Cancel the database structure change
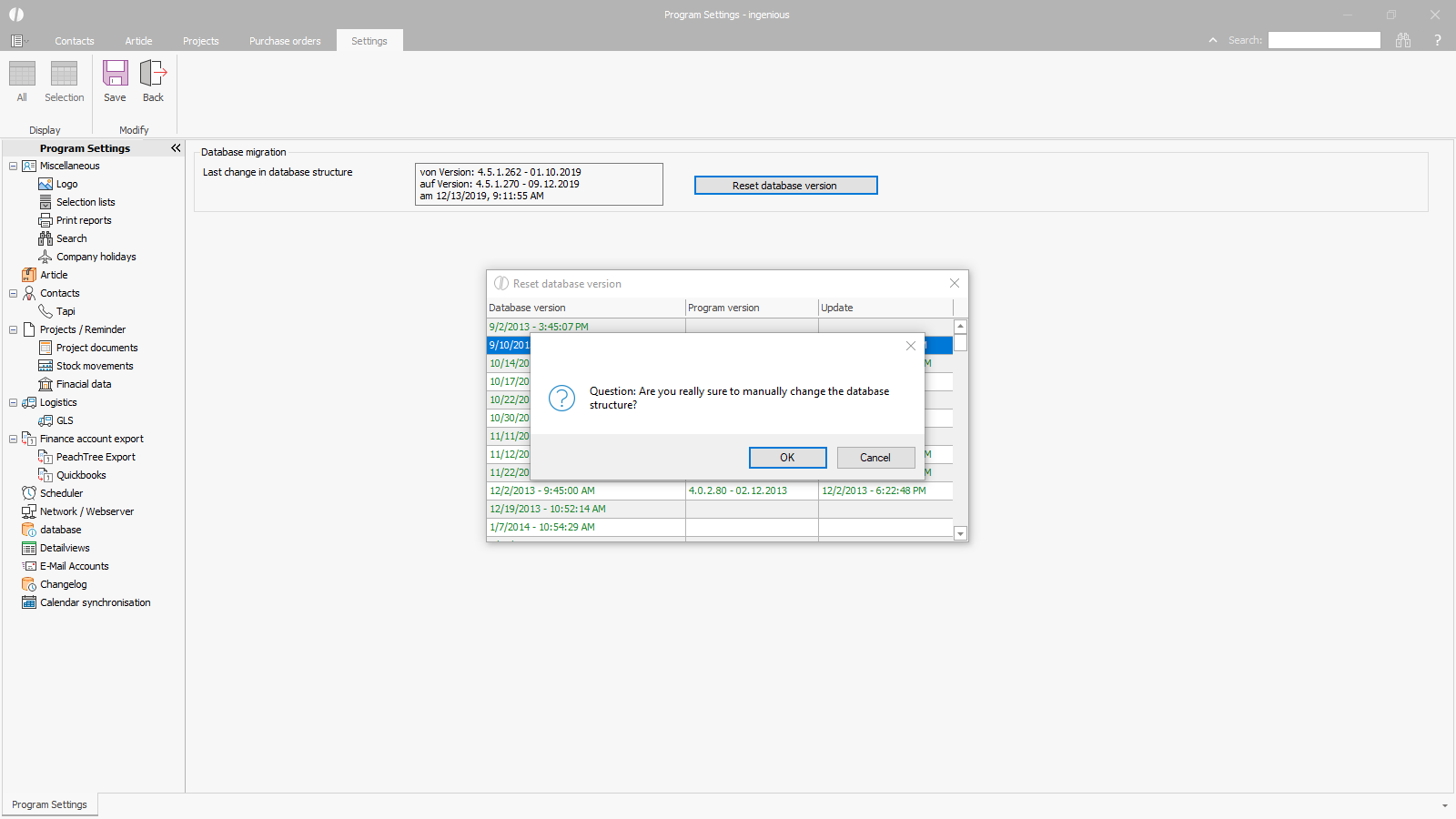The image size is (1456, 819). click(x=875, y=458)
